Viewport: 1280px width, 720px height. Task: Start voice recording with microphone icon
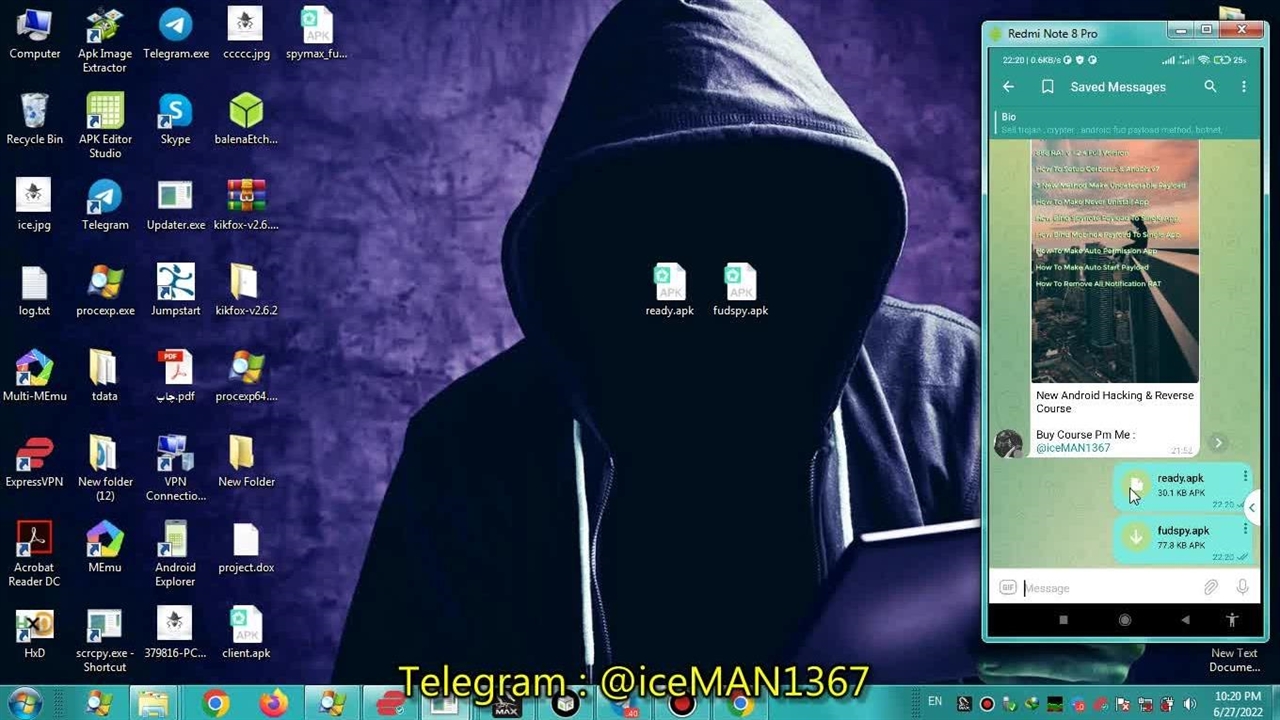[1243, 588]
